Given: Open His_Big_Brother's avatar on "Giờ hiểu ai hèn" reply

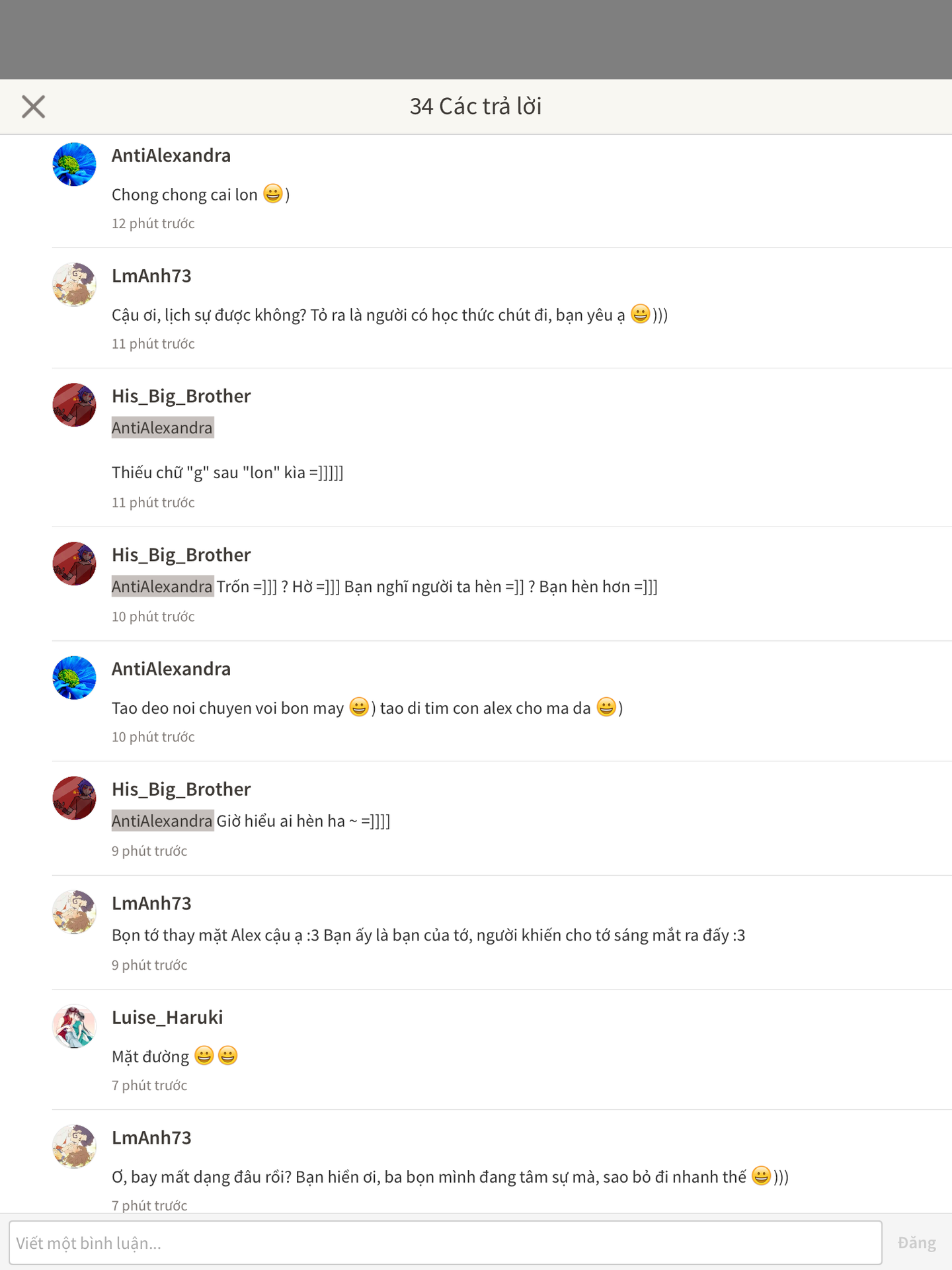Looking at the screenshot, I should pyautogui.click(x=74, y=798).
